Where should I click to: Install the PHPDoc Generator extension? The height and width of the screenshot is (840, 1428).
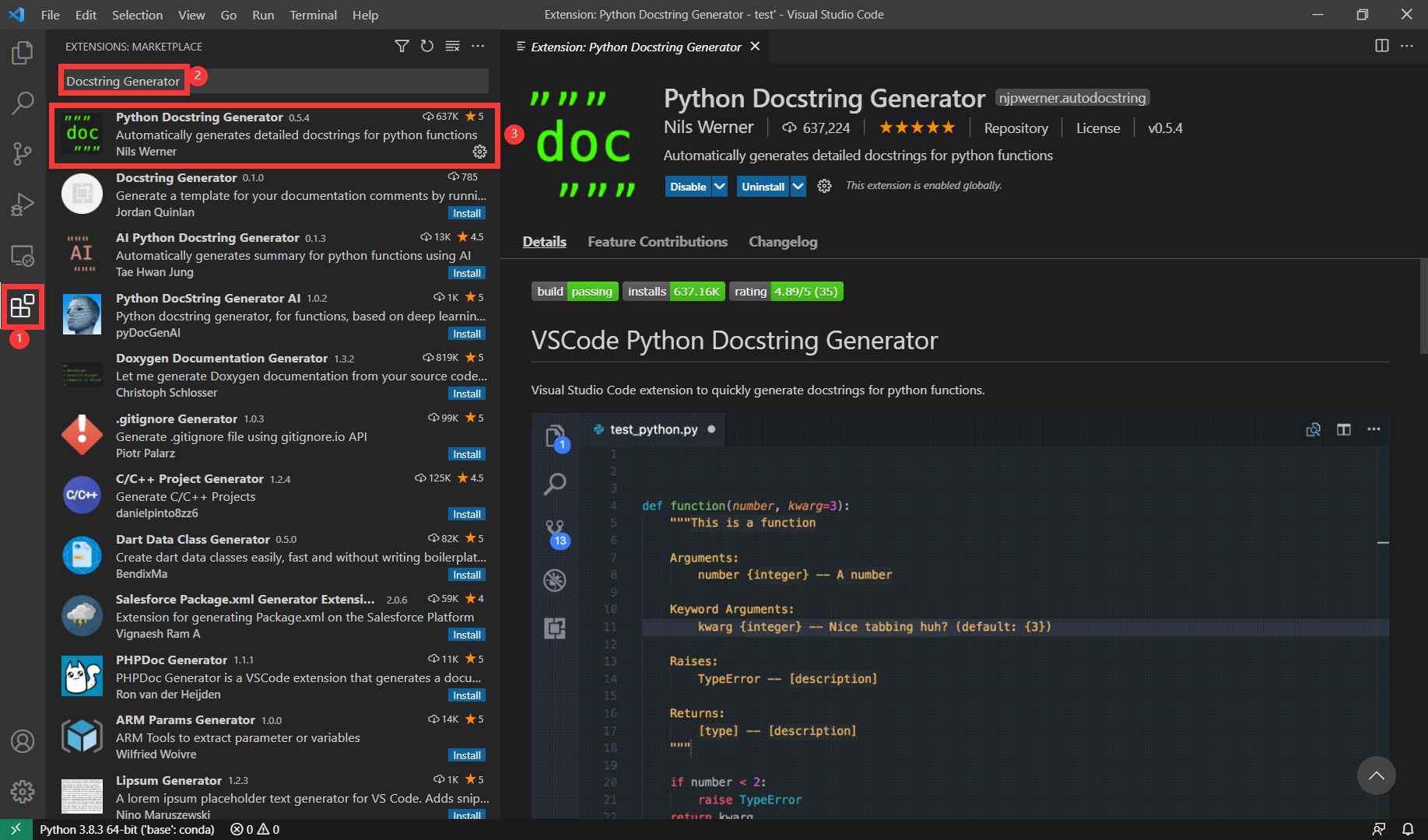tap(467, 695)
